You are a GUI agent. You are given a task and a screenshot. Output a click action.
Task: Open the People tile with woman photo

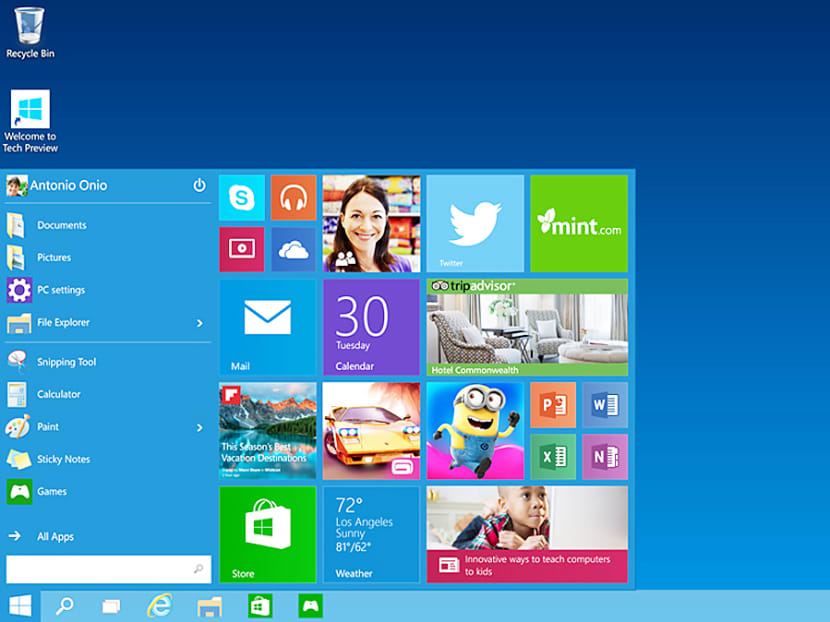click(372, 223)
